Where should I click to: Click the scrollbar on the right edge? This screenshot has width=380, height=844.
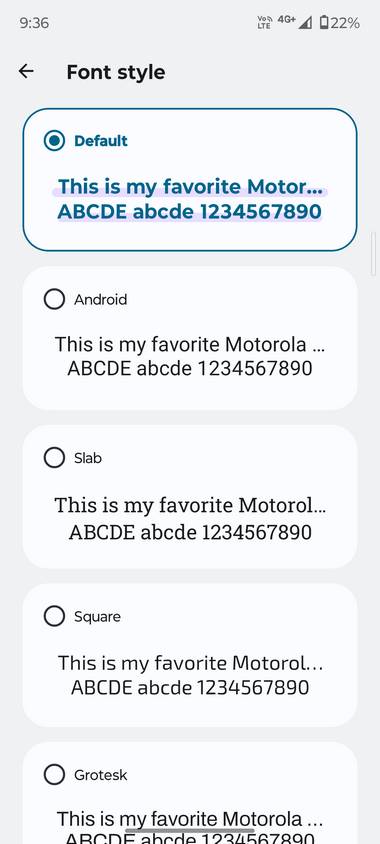[374, 253]
